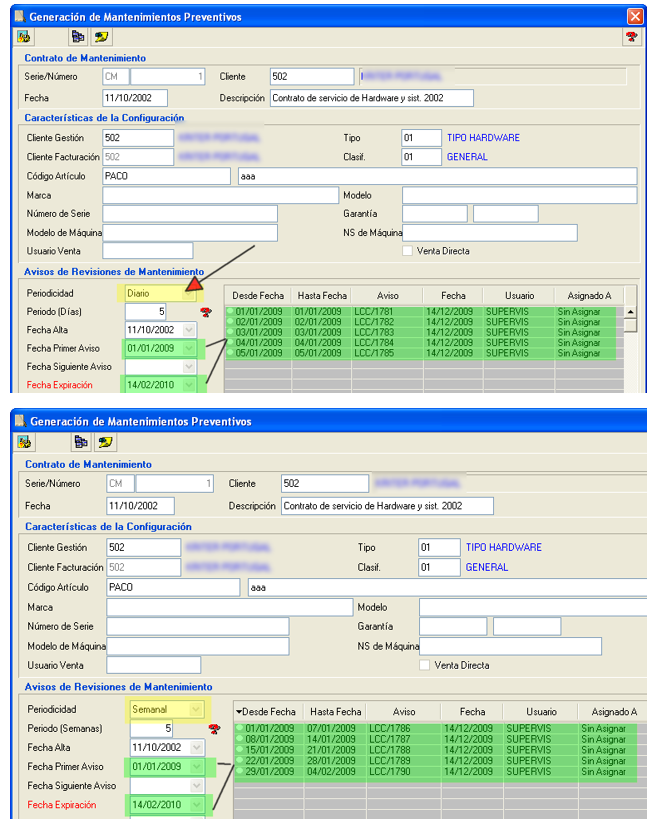Viewport: 652px width, 829px height.
Task: Click the first toolbar icon in the Semanal window
Action: click(x=24, y=441)
